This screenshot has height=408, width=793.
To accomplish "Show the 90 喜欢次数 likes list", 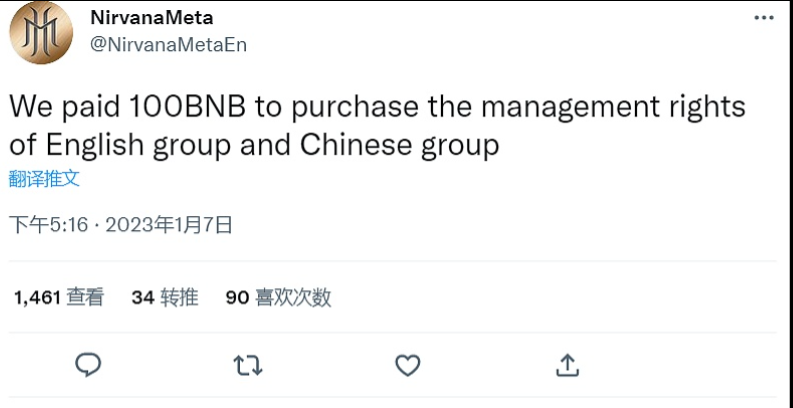I will (278, 297).
